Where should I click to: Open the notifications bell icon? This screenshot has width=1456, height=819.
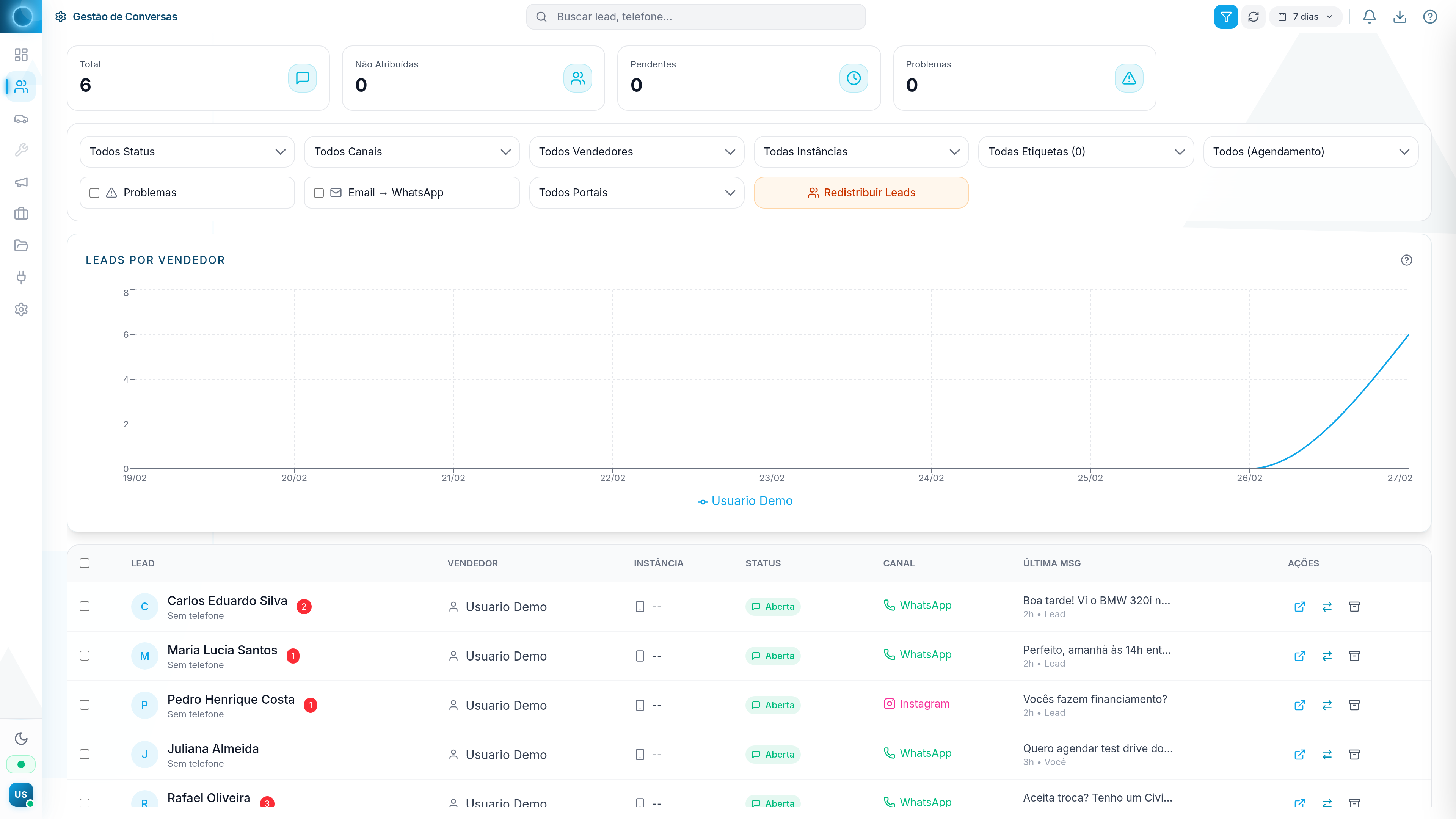click(1369, 16)
